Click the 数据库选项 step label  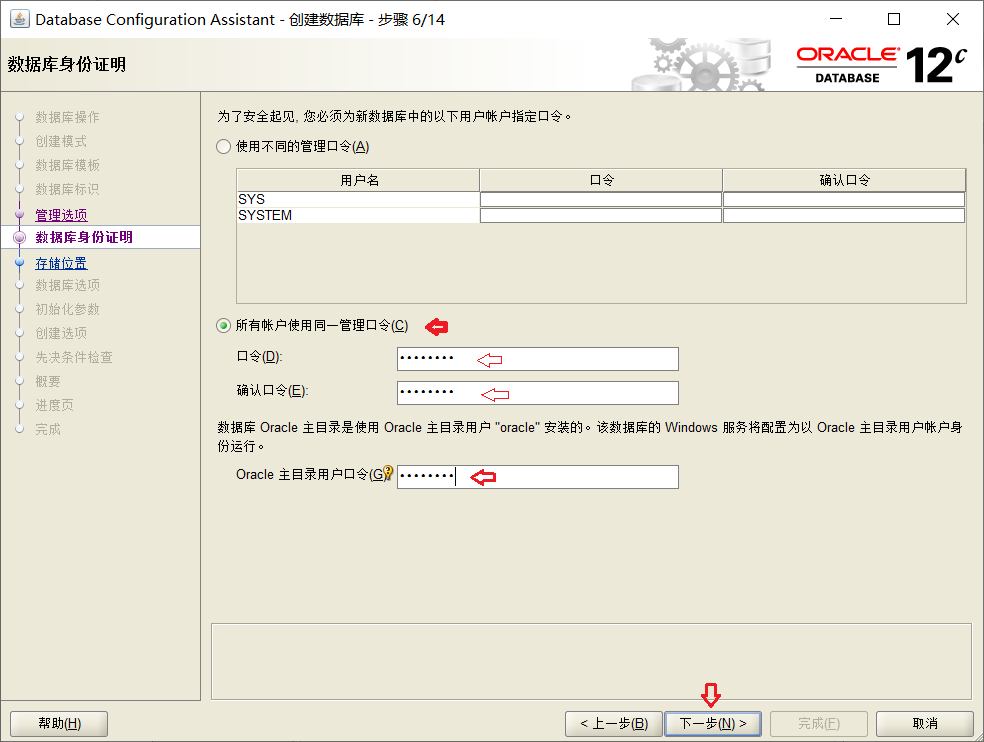pyautogui.click(x=67, y=285)
